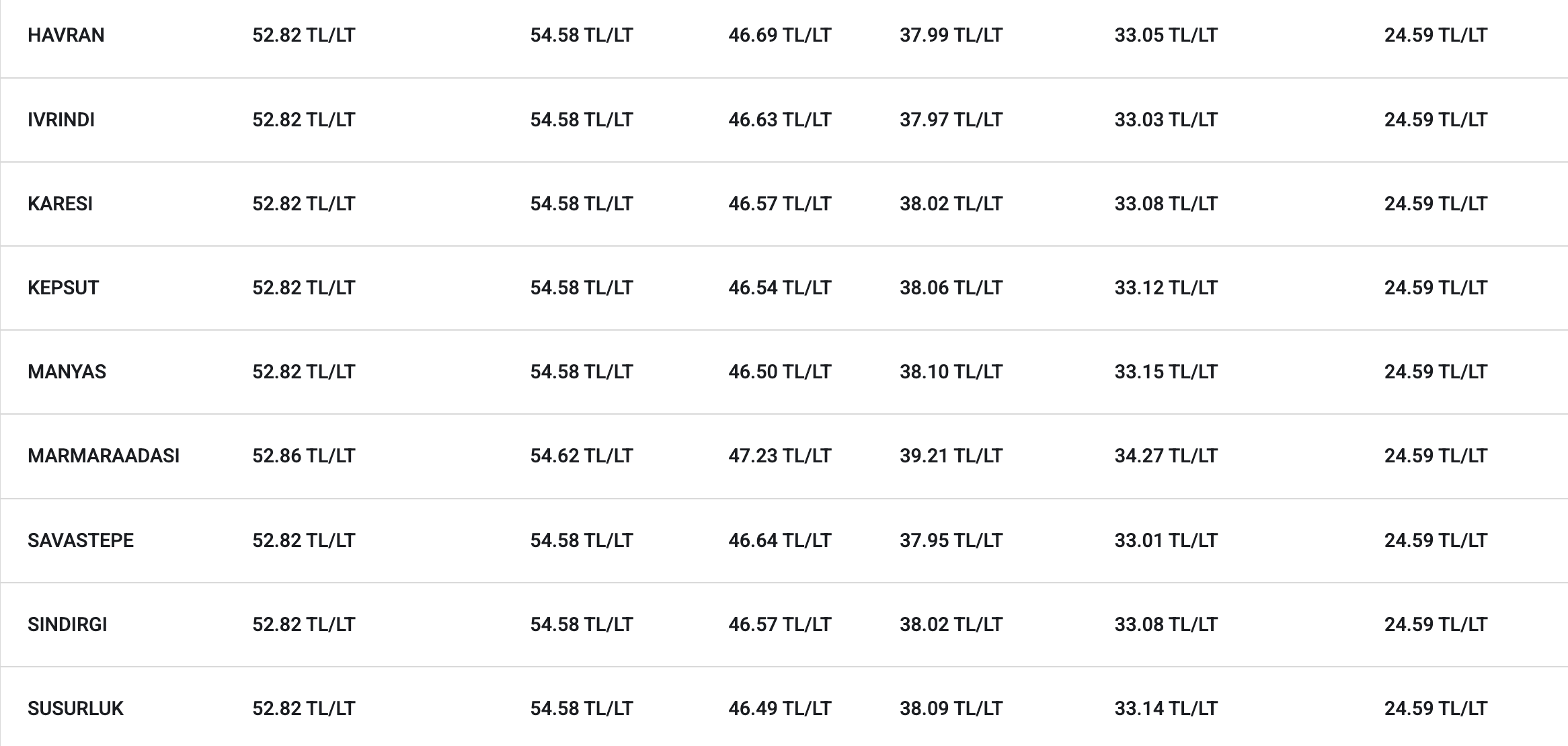The image size is (1568, 746).
Task: Select the MANYAS district row label
Action: 67,372
